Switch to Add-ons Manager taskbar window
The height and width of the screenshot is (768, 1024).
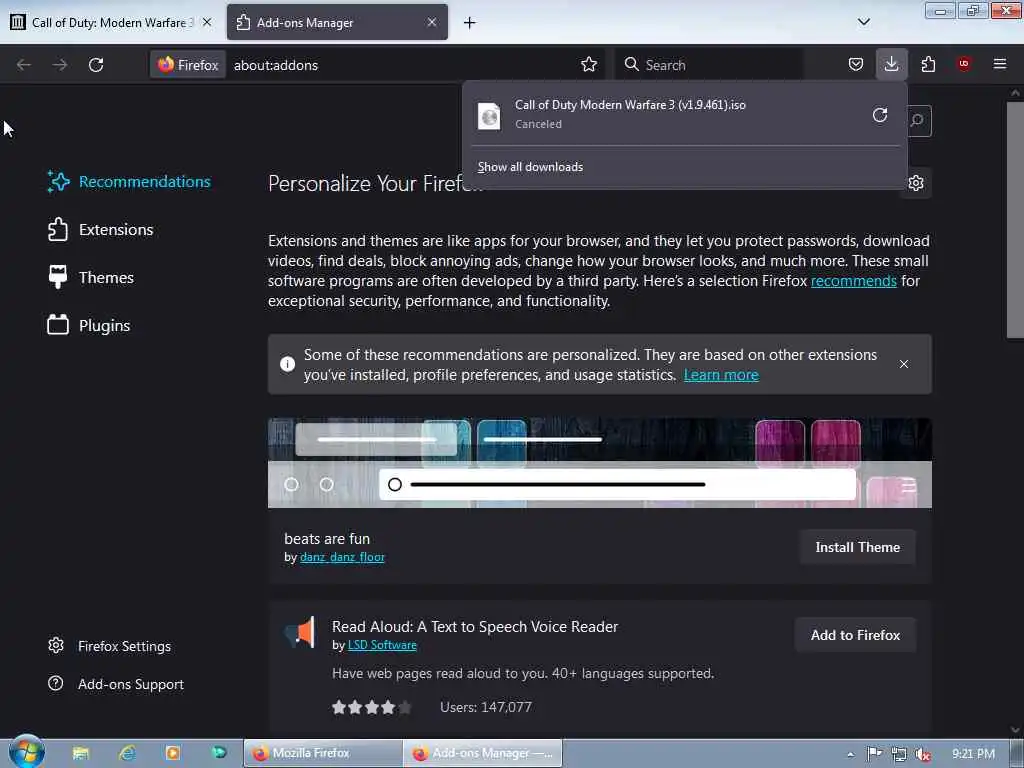click(483, 753)
